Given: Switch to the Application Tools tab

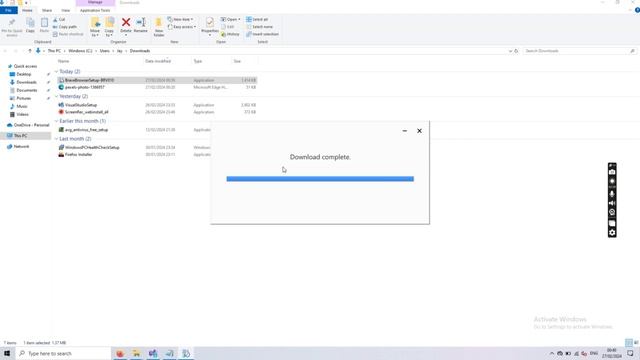Looking at the screenshot, I should pyautogui.click(x=95, y=10).
